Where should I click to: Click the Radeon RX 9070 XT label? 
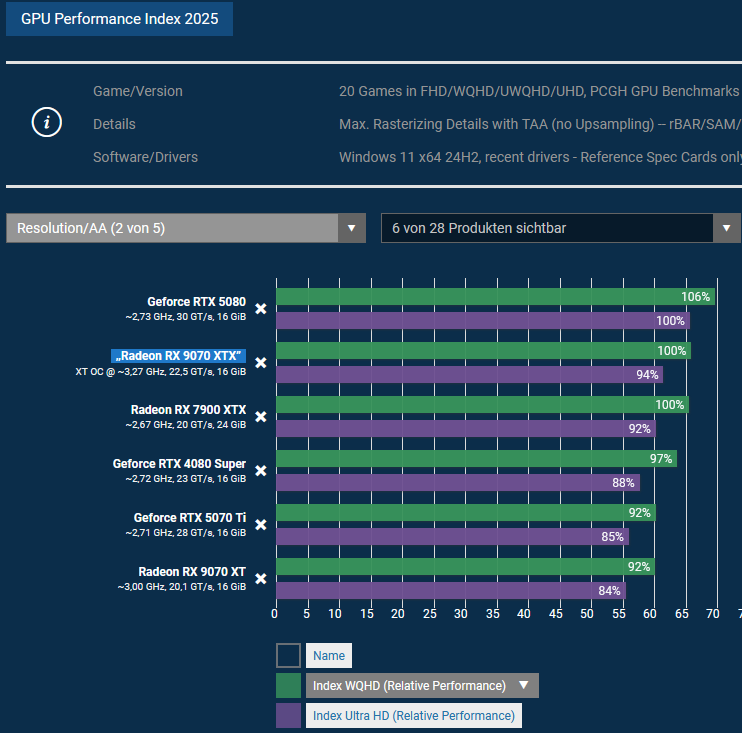click(x=192, y=572)
